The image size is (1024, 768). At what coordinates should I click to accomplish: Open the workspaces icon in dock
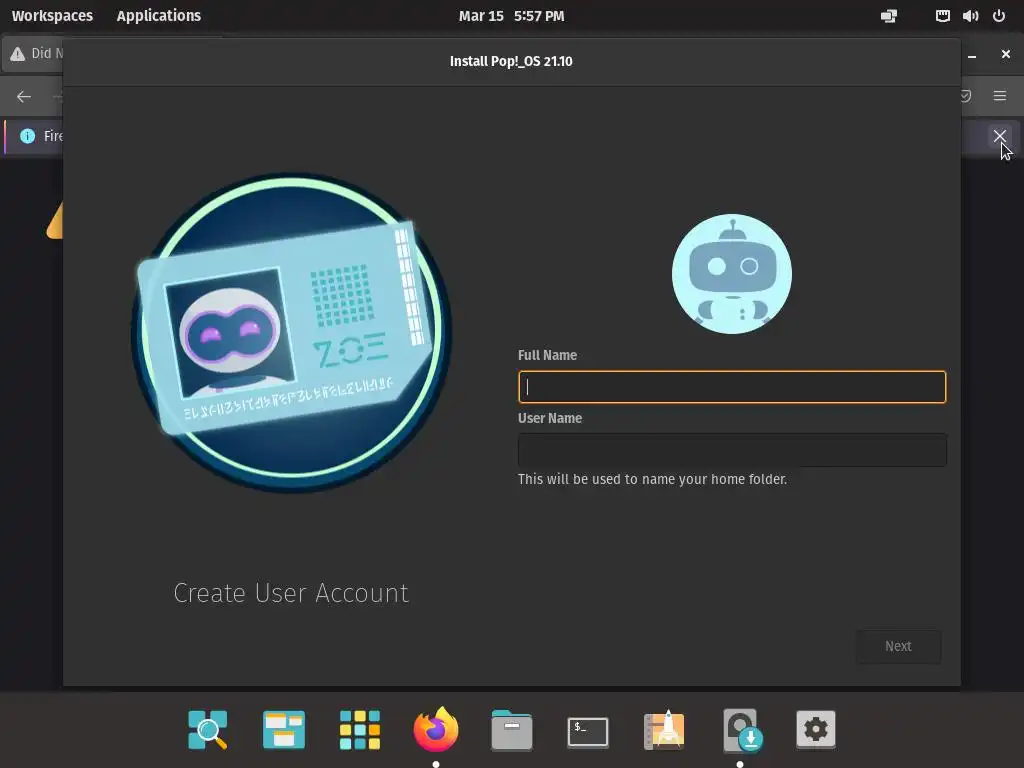pyautogui.click(x=283, y=729)
